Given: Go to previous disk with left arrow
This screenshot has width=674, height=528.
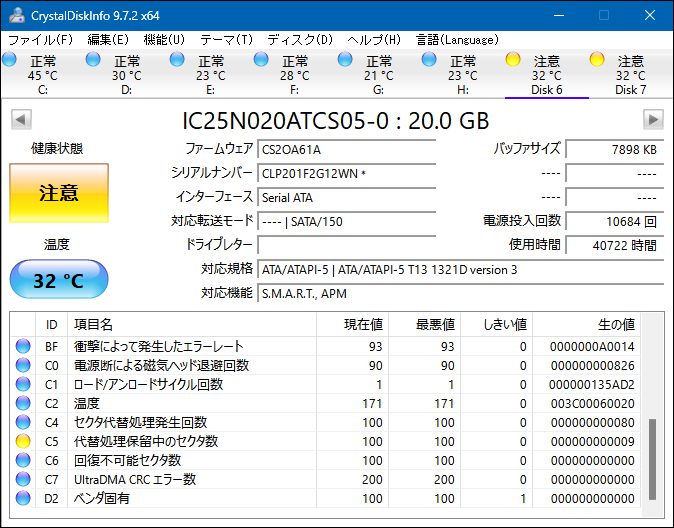Looking at the screenshot, I should tap(19, 120).
